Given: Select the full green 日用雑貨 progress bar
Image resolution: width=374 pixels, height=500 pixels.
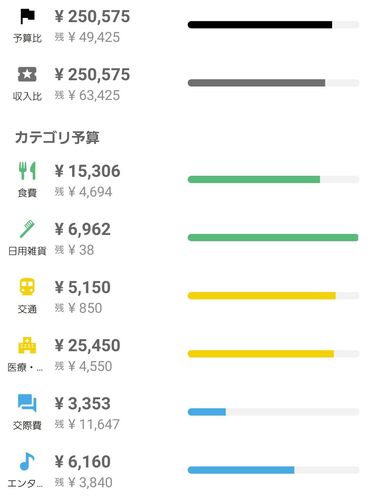Looking at the screenshot, I should pos(273,237).
